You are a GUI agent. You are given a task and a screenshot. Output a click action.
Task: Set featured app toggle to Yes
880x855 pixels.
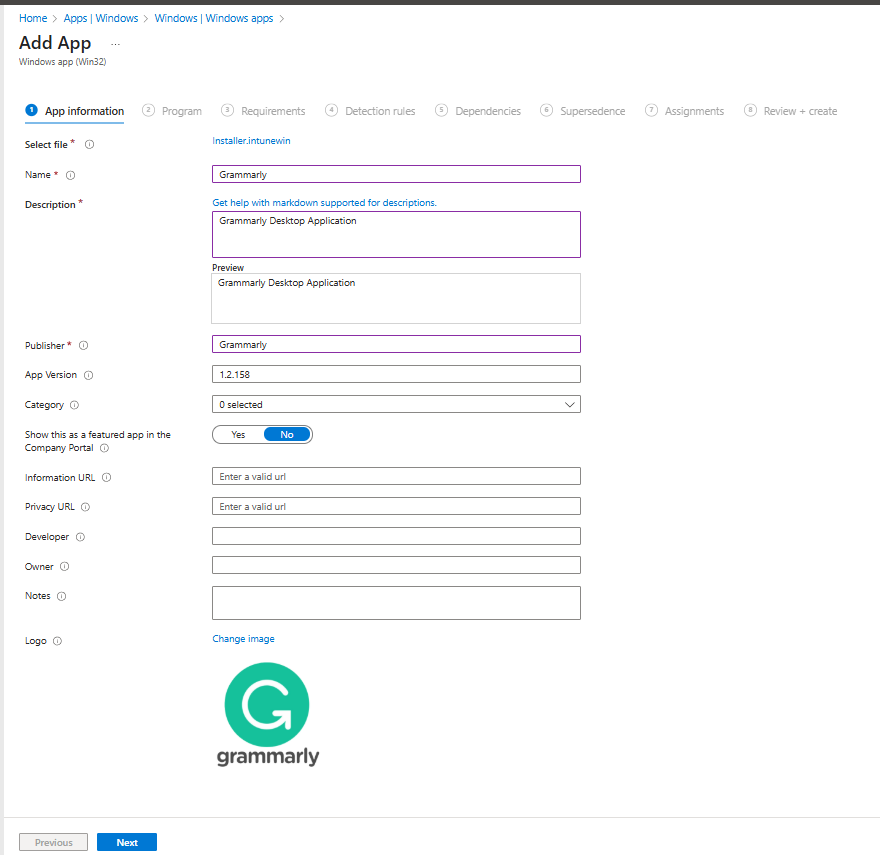point(239,435)
